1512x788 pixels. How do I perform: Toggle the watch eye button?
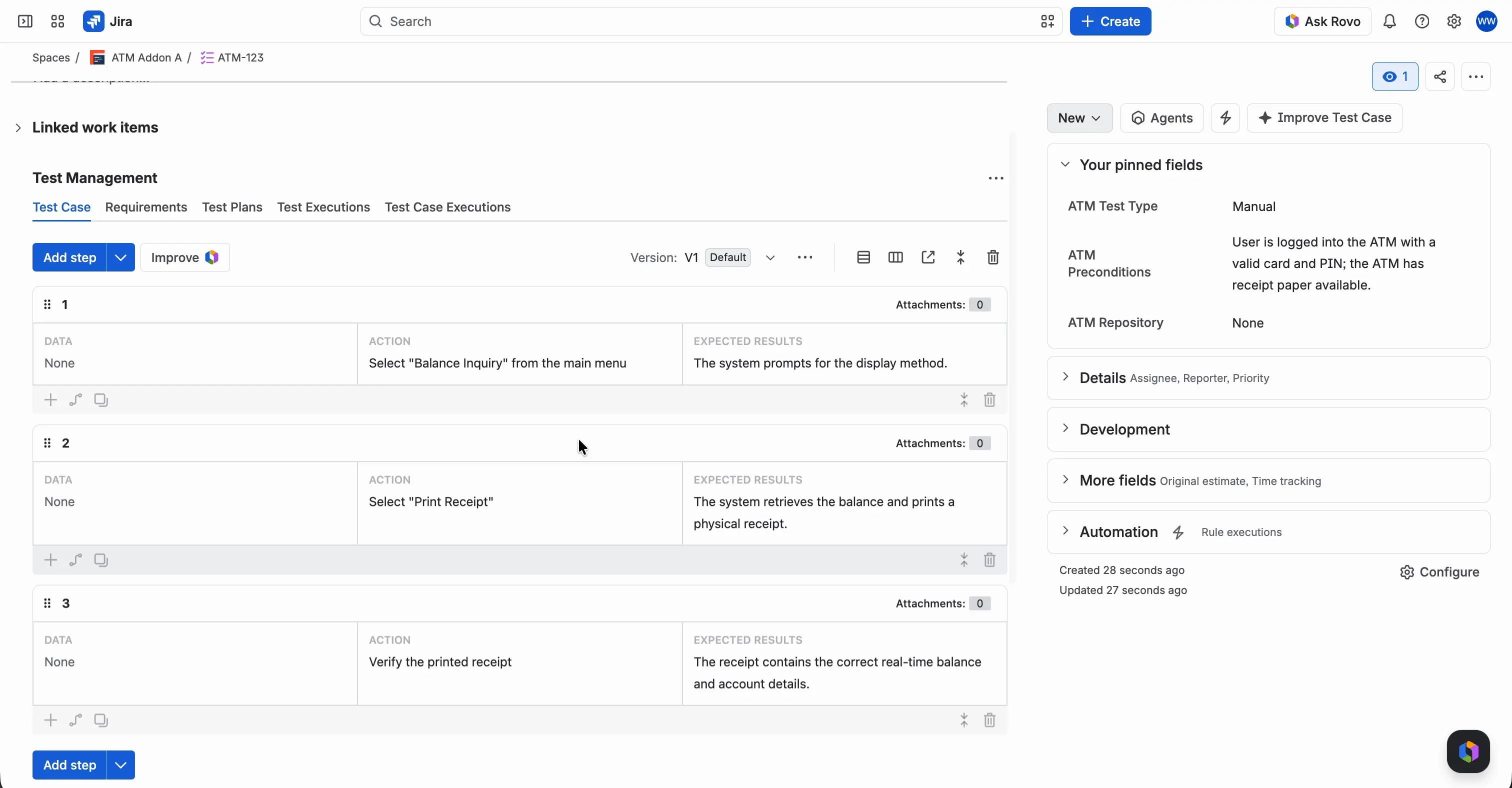(1395, 77)
